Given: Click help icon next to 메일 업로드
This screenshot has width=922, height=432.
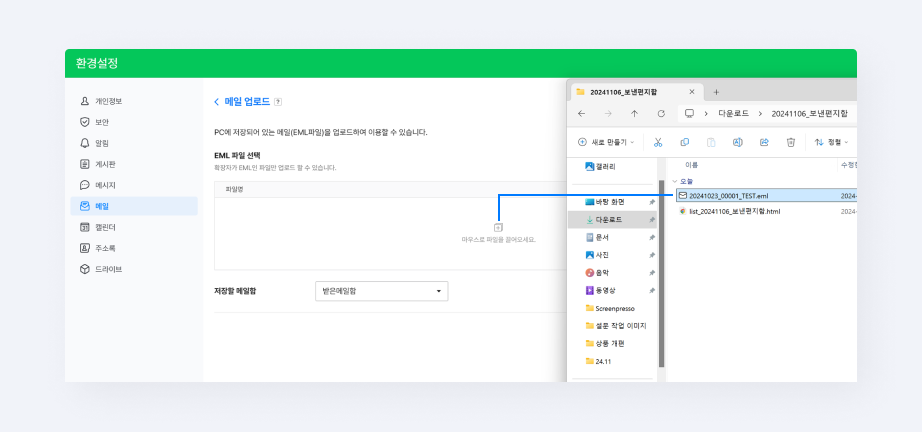Looking at the screenshot, I should pyautogui.click(x=278, y=102).
